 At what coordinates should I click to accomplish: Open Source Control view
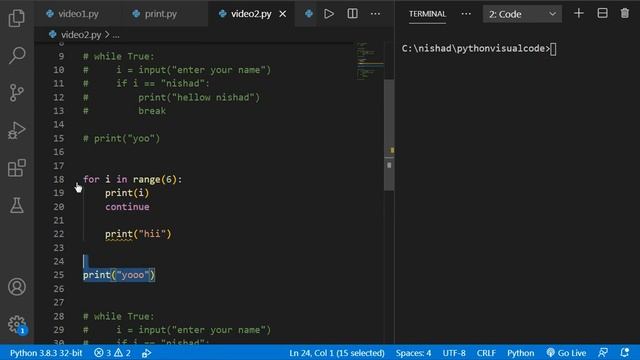click(x=17, y=93)
